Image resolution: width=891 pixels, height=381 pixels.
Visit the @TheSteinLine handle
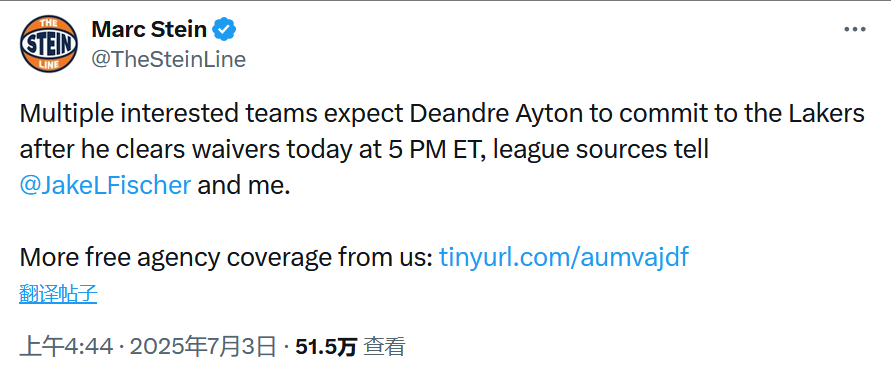168,59
